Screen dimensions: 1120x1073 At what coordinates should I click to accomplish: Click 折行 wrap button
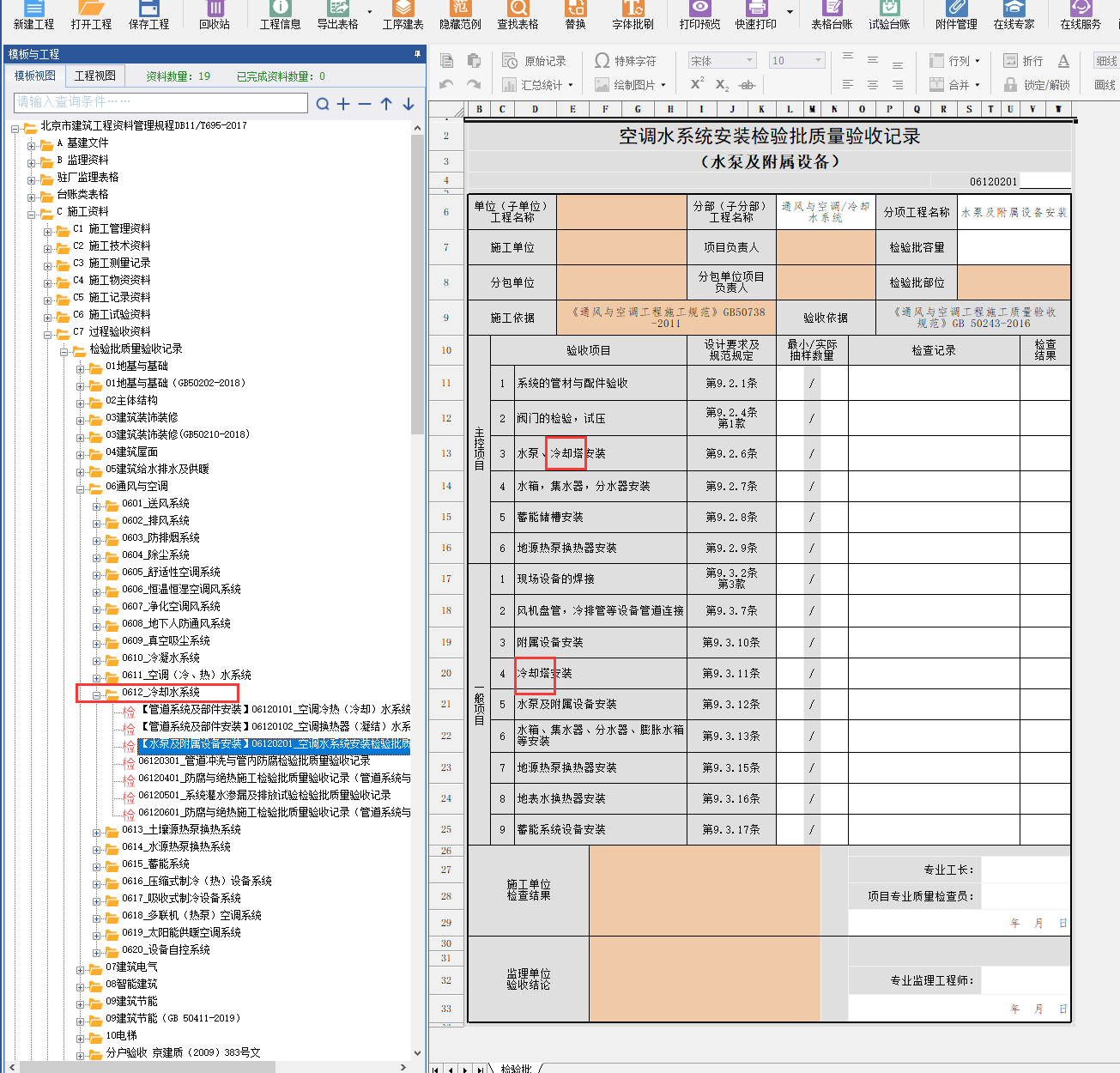[x=1023, y=61]
